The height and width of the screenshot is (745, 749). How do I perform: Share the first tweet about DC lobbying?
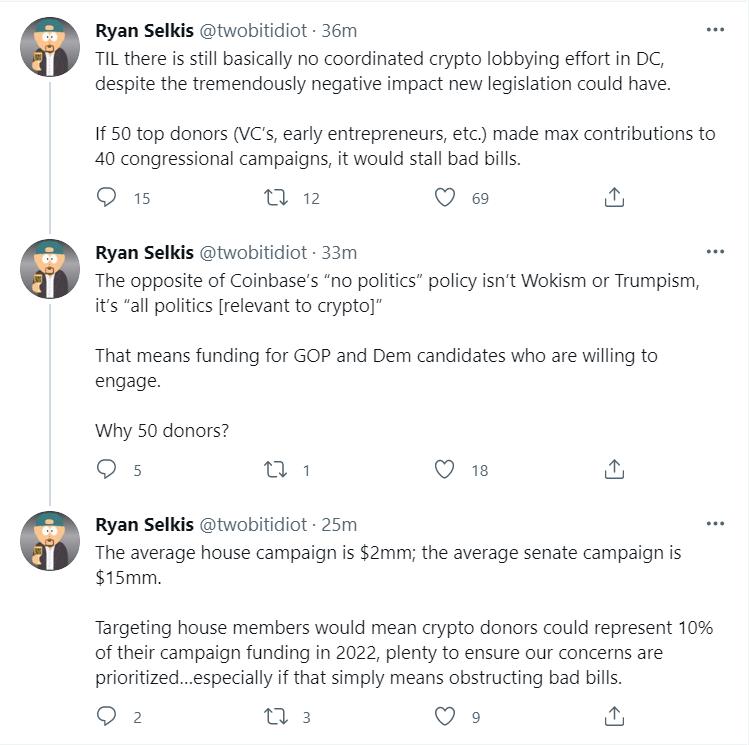[615, 198]
